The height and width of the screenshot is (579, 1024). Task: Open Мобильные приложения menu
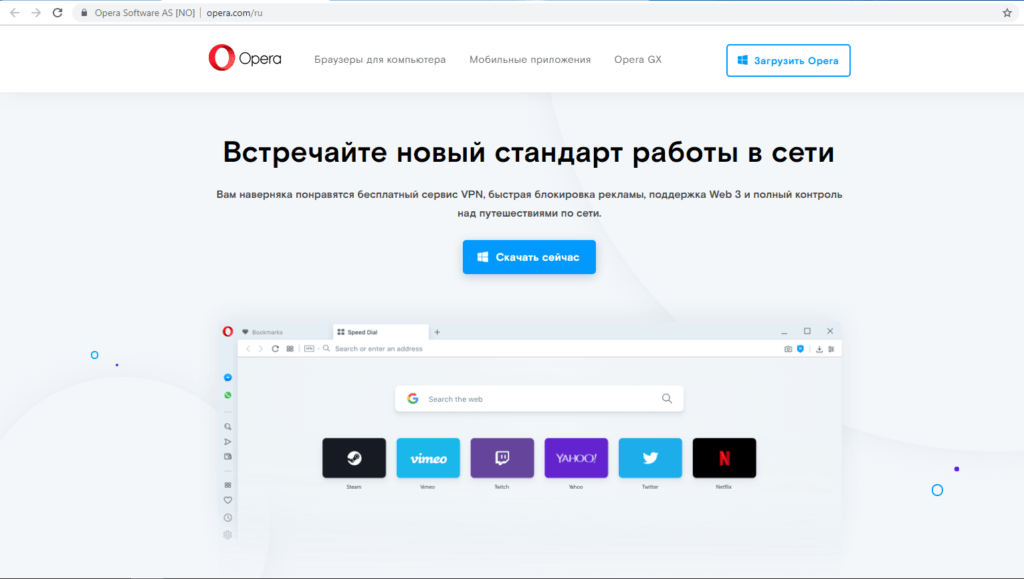coord(530,59)
